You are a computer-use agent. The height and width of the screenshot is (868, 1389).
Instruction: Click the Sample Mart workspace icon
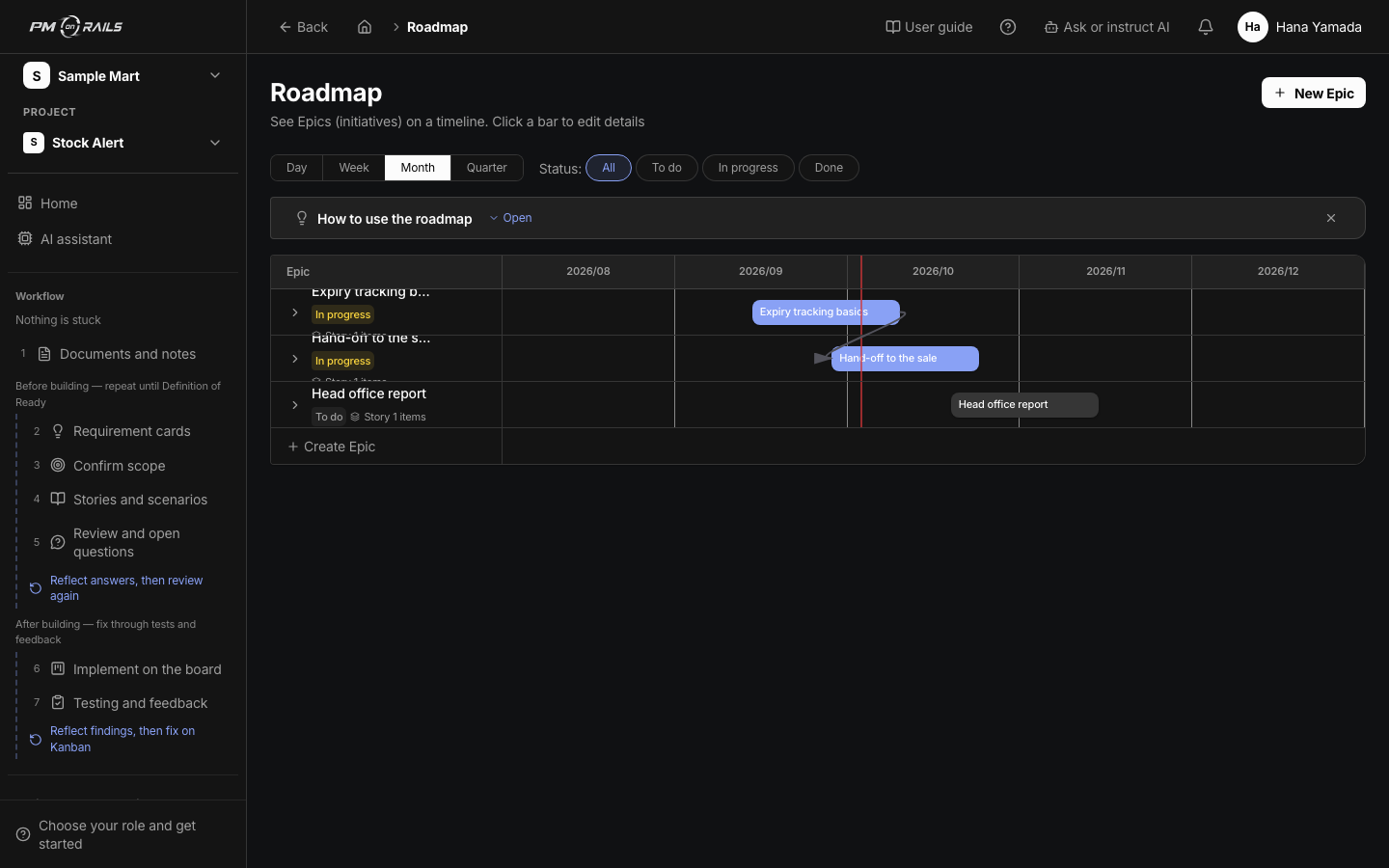(x=36, y=75)
